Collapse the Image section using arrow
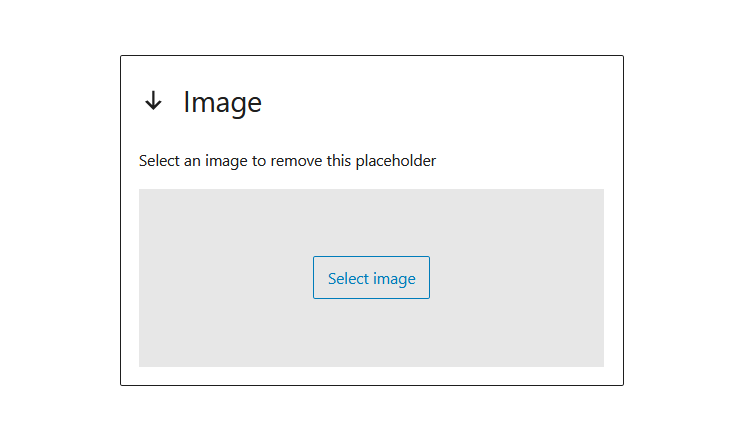Screen dimensions: 738x435 click(153, 101)
